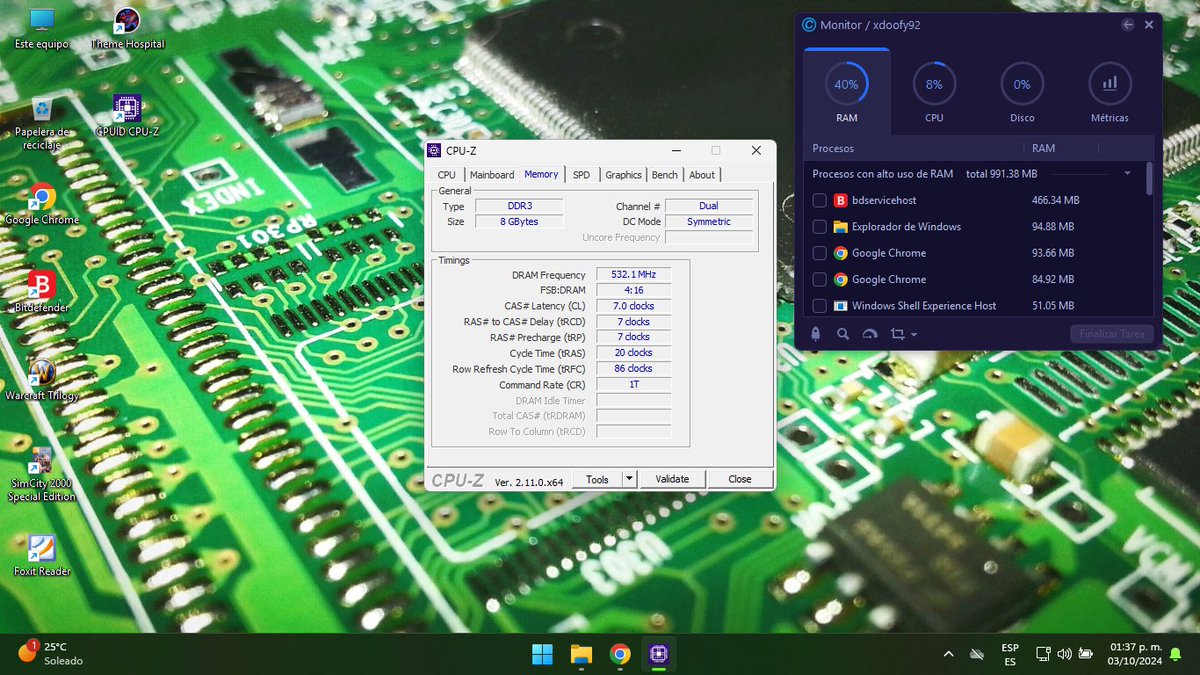Select the Papelera de reciclaje icon
The image size is (1200, 675).
42,122
